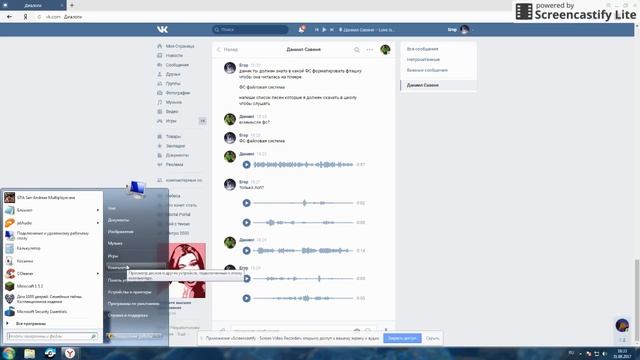Click the blue button in Screencastify sharing bar
The width and height of the screenshot is (640, 360).
click(402, 338)
